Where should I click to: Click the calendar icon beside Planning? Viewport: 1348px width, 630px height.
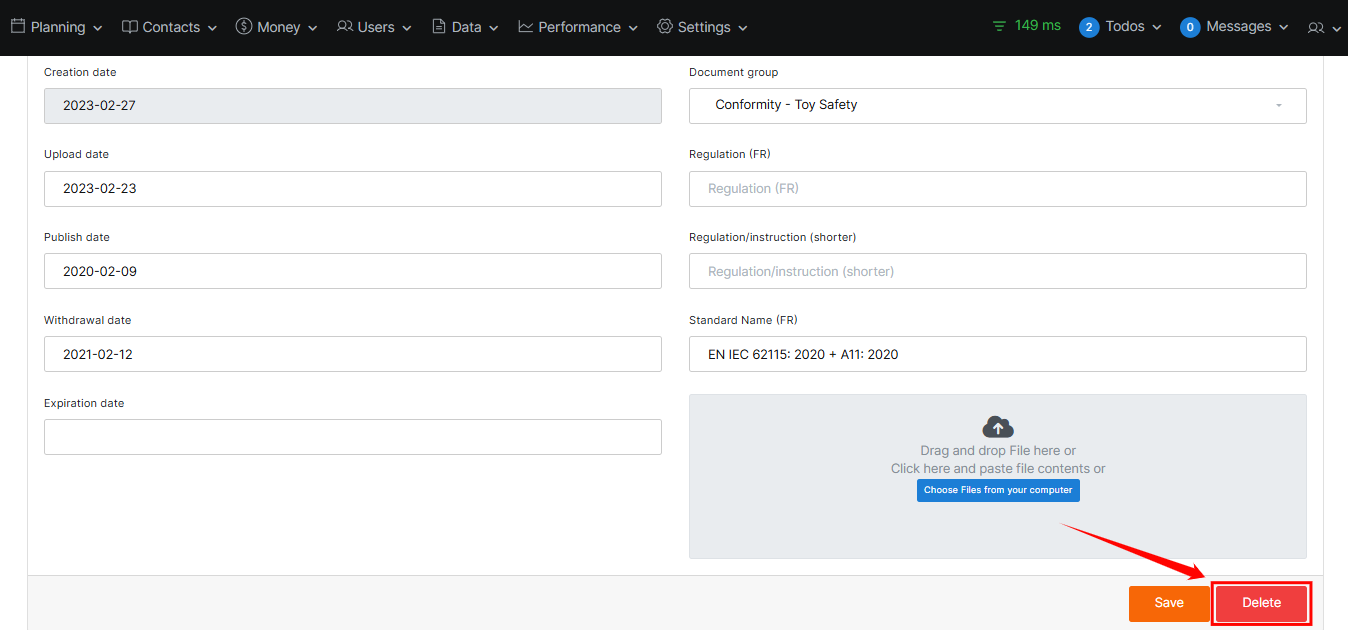[18, 27]
